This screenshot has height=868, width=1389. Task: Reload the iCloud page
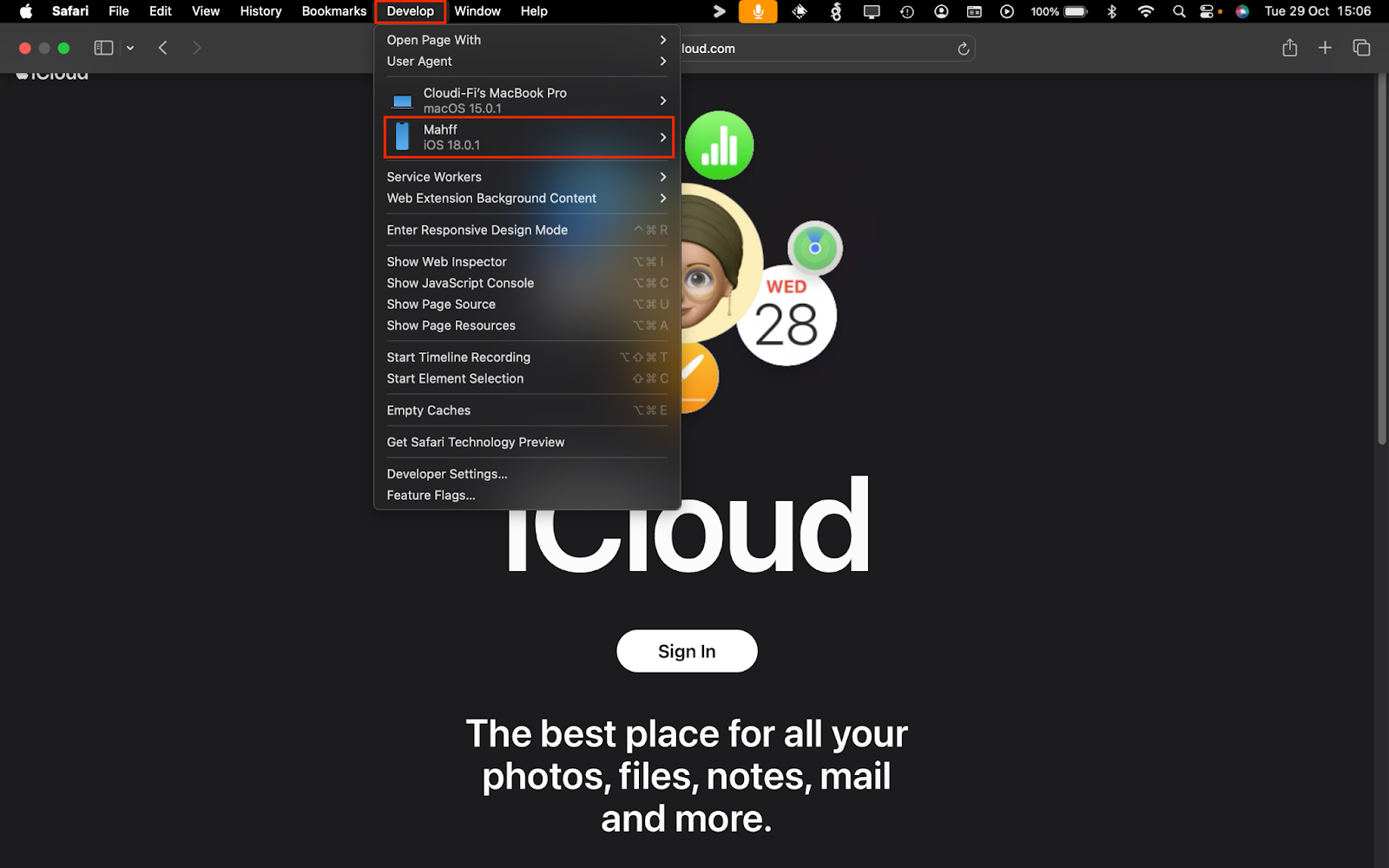(x=963, y=49)
